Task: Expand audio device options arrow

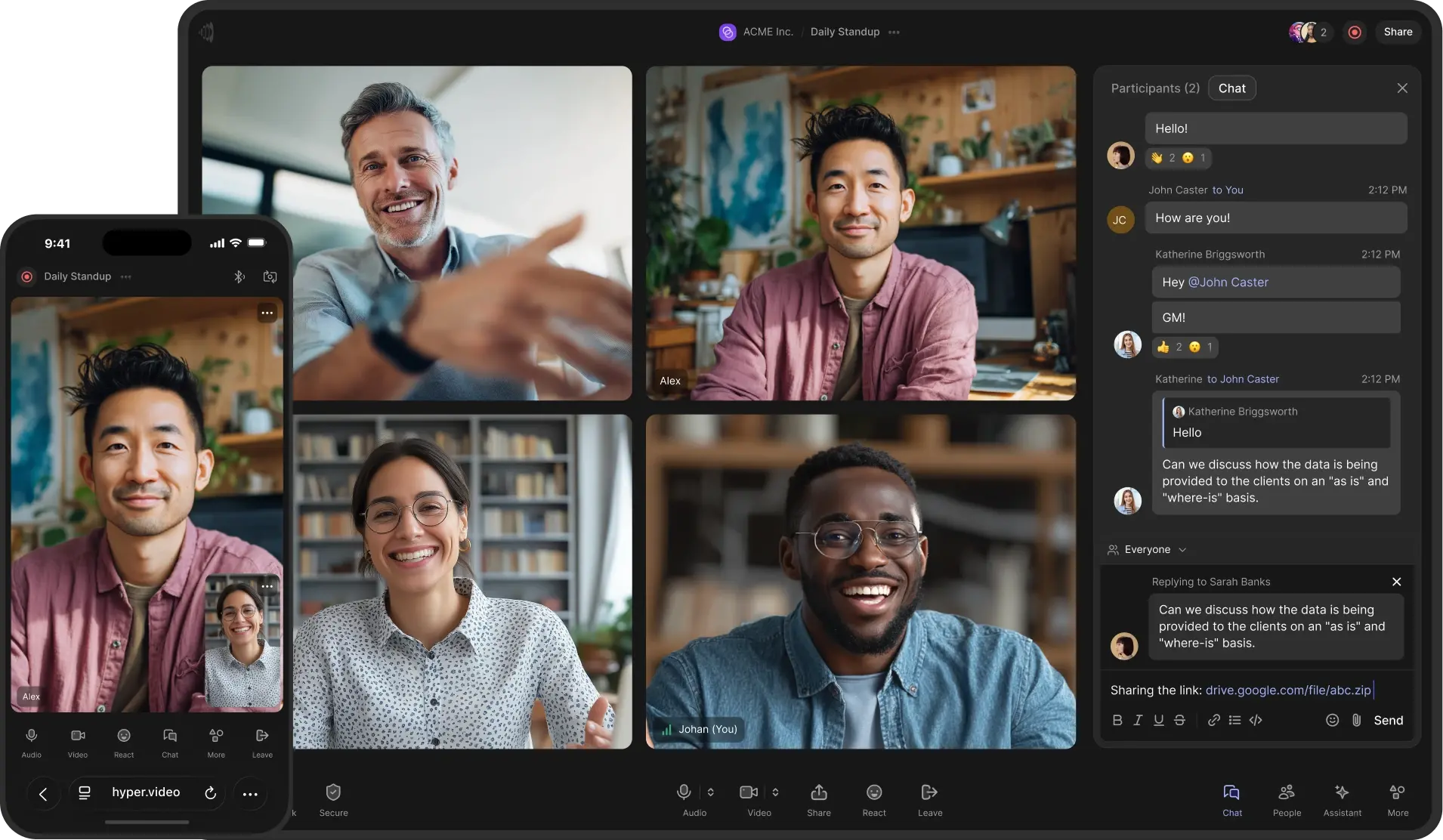Action: 710,792
